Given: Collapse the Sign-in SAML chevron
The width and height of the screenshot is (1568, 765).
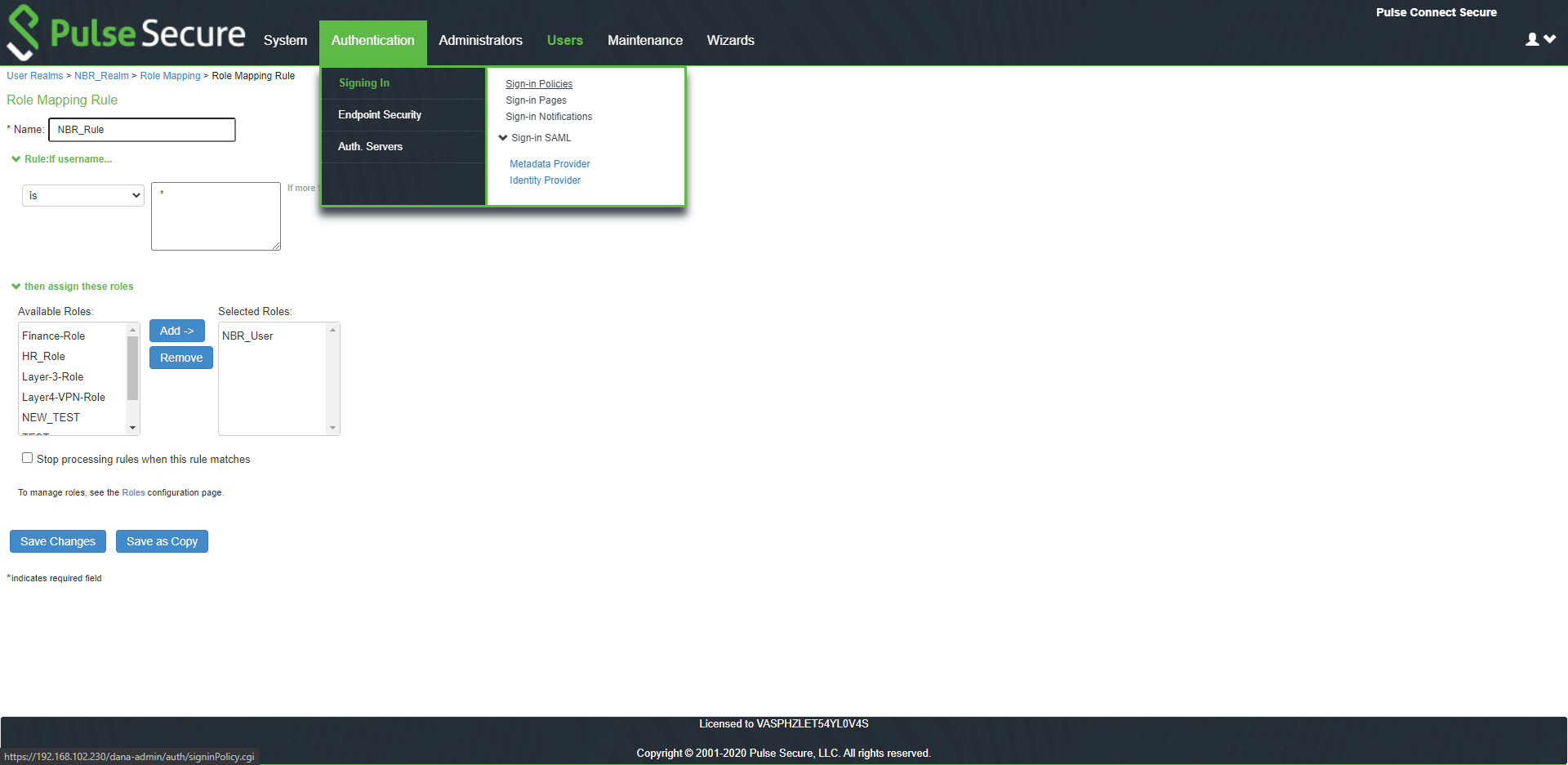Looking at the screenshot, I should (x=503, y=138).
